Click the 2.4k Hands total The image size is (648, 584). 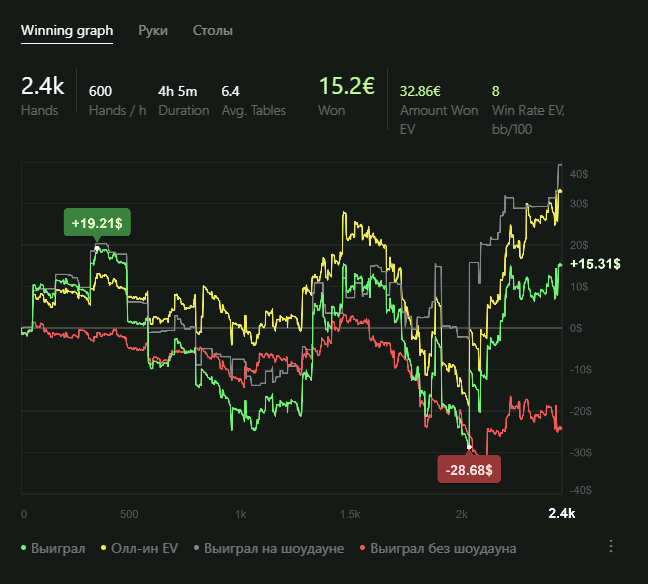coord(43,86)
